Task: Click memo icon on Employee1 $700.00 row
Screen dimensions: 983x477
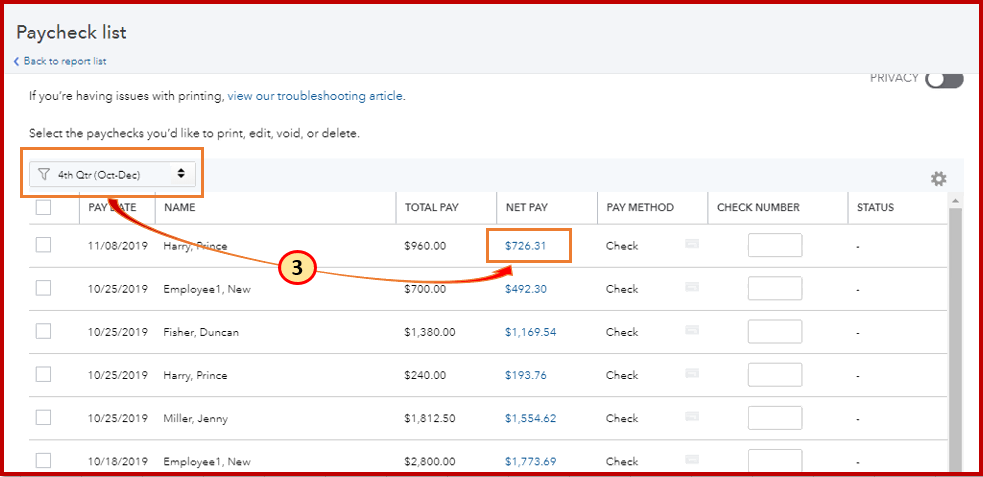Action: (x=692, y=288)
